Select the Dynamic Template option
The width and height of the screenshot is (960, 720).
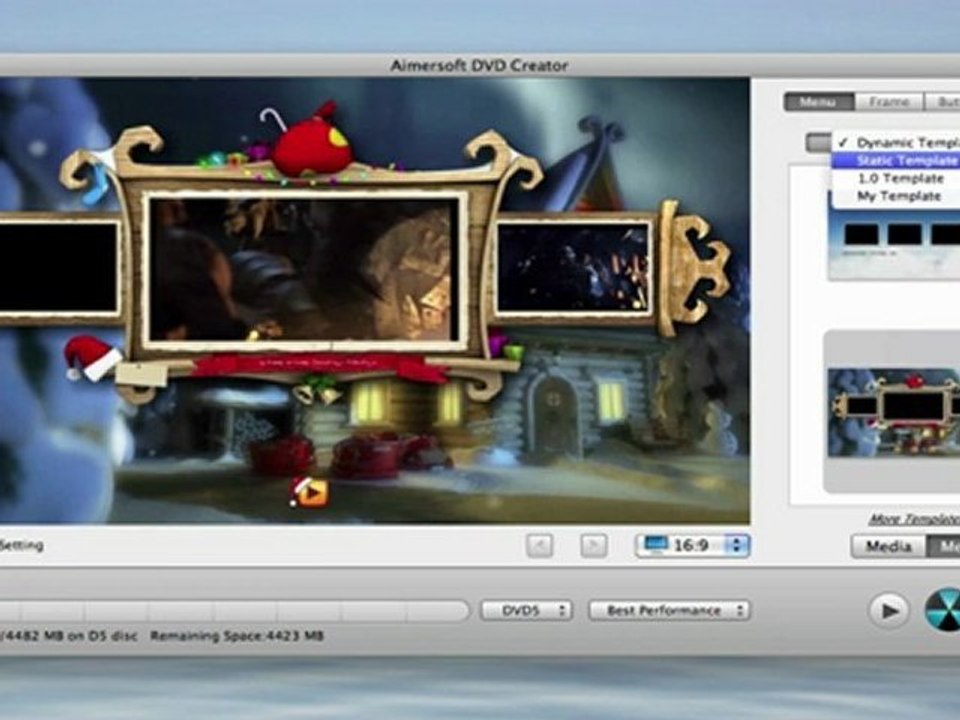point(896,143)
